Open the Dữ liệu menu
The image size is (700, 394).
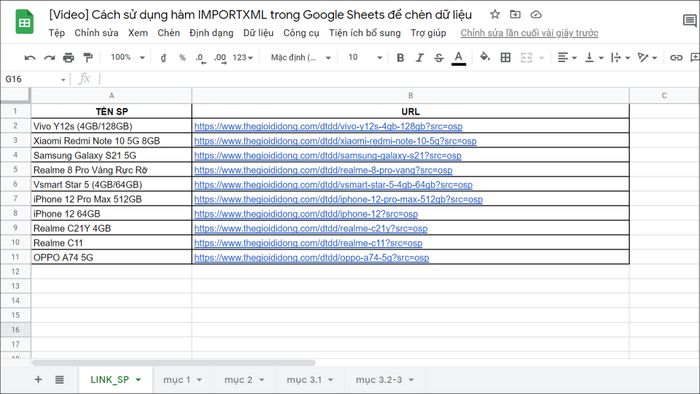(x=258, y=33)
